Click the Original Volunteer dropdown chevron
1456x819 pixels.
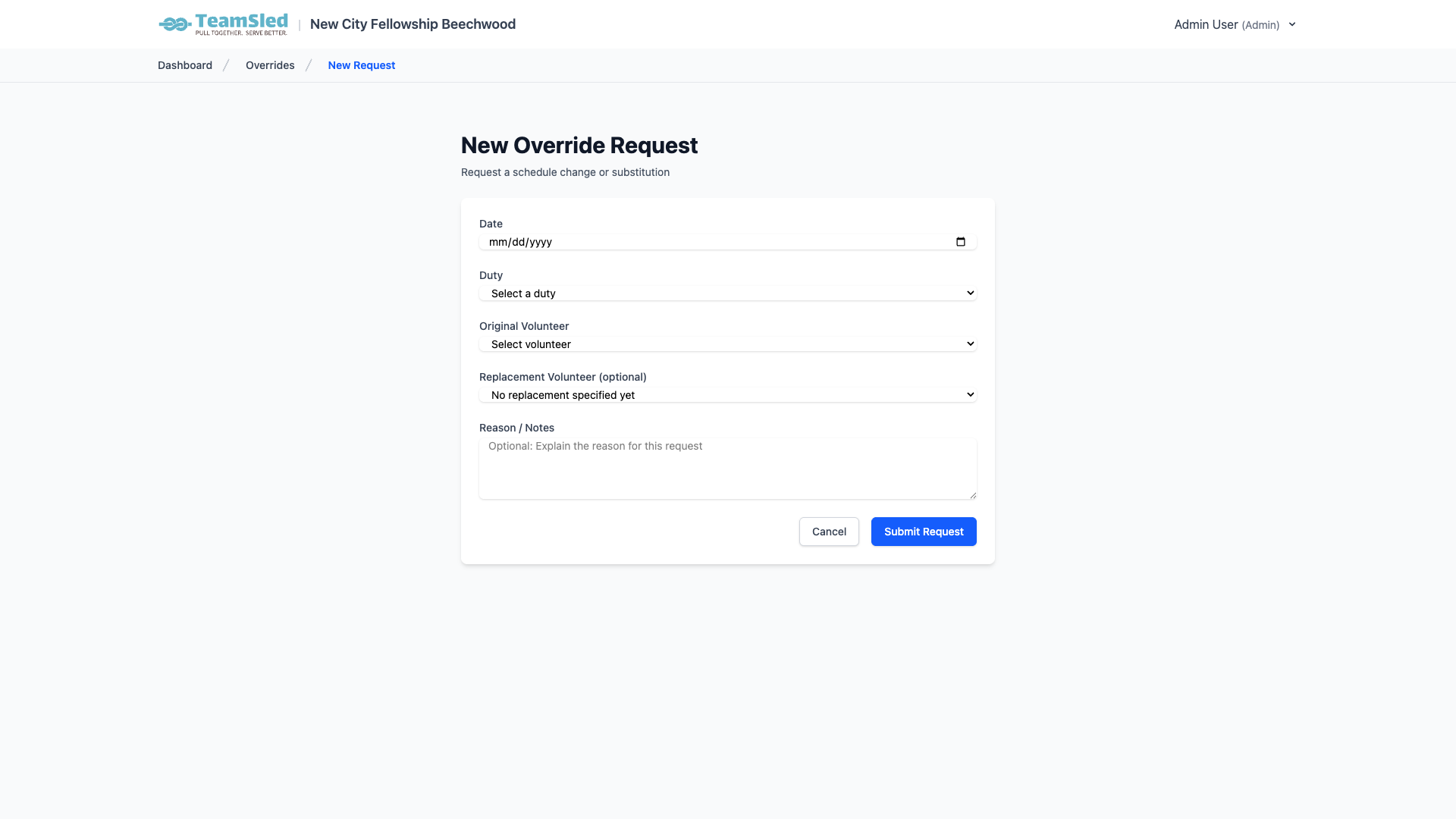point(970,344)
